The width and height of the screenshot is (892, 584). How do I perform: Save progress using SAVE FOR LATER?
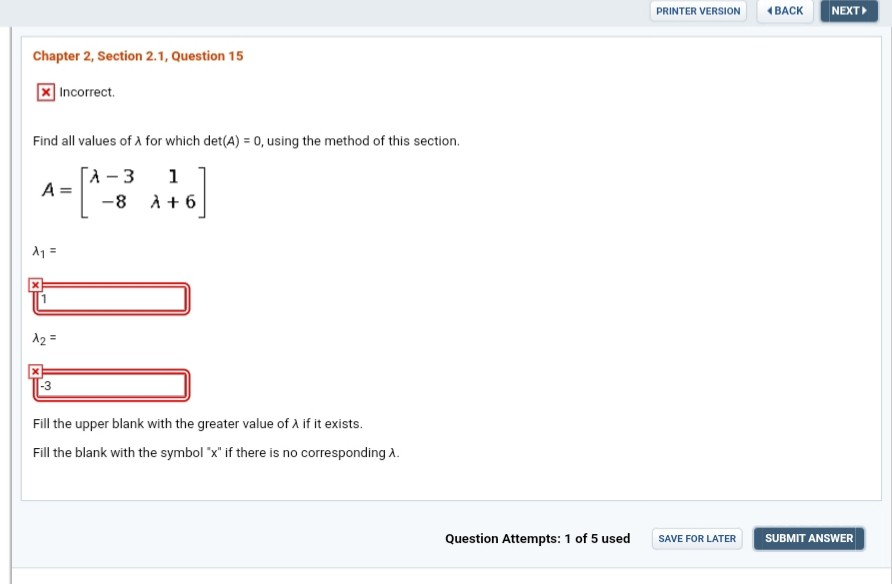[696, 538]
